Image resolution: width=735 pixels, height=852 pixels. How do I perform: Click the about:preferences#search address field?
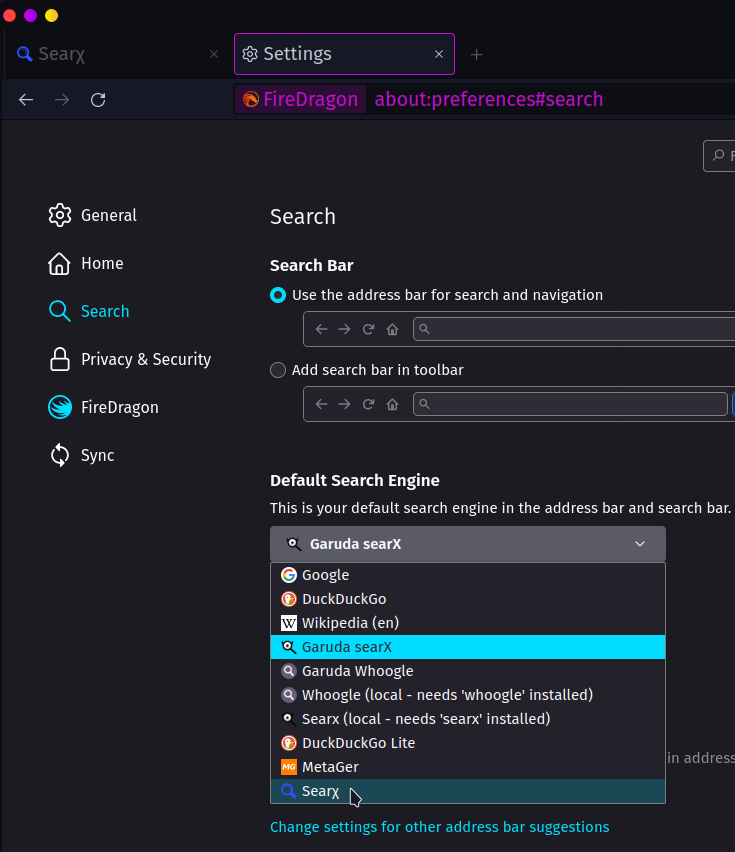click(x=488, y=100)
